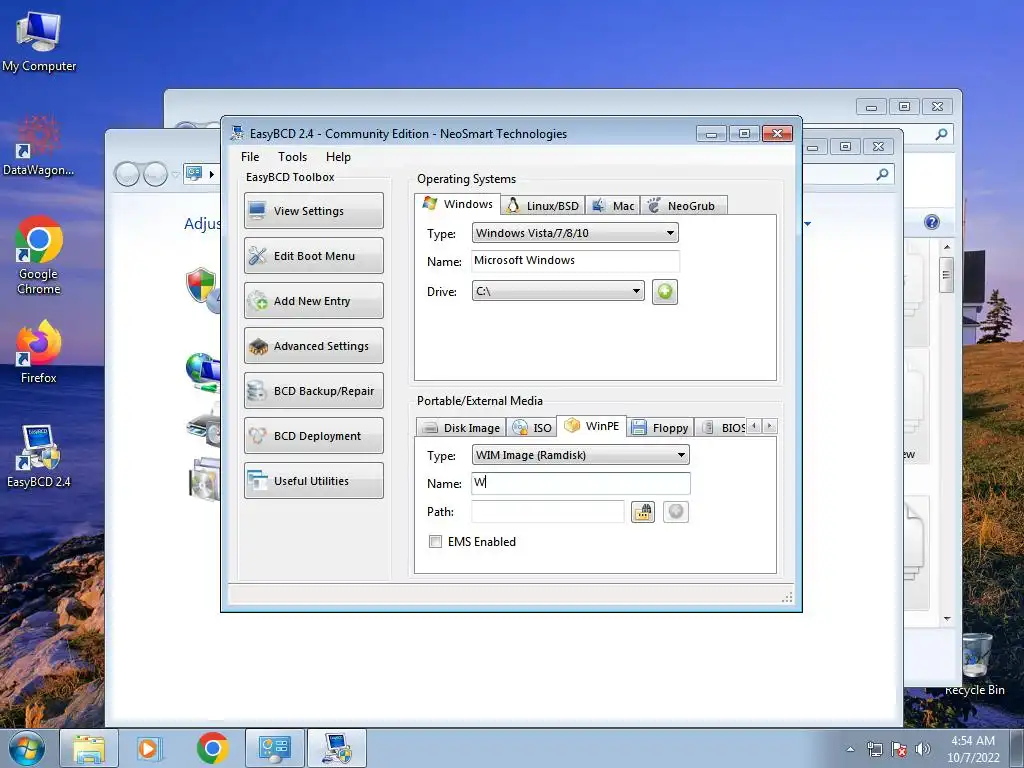
Task: Open the Advanced Settings section
Action: 313,345
